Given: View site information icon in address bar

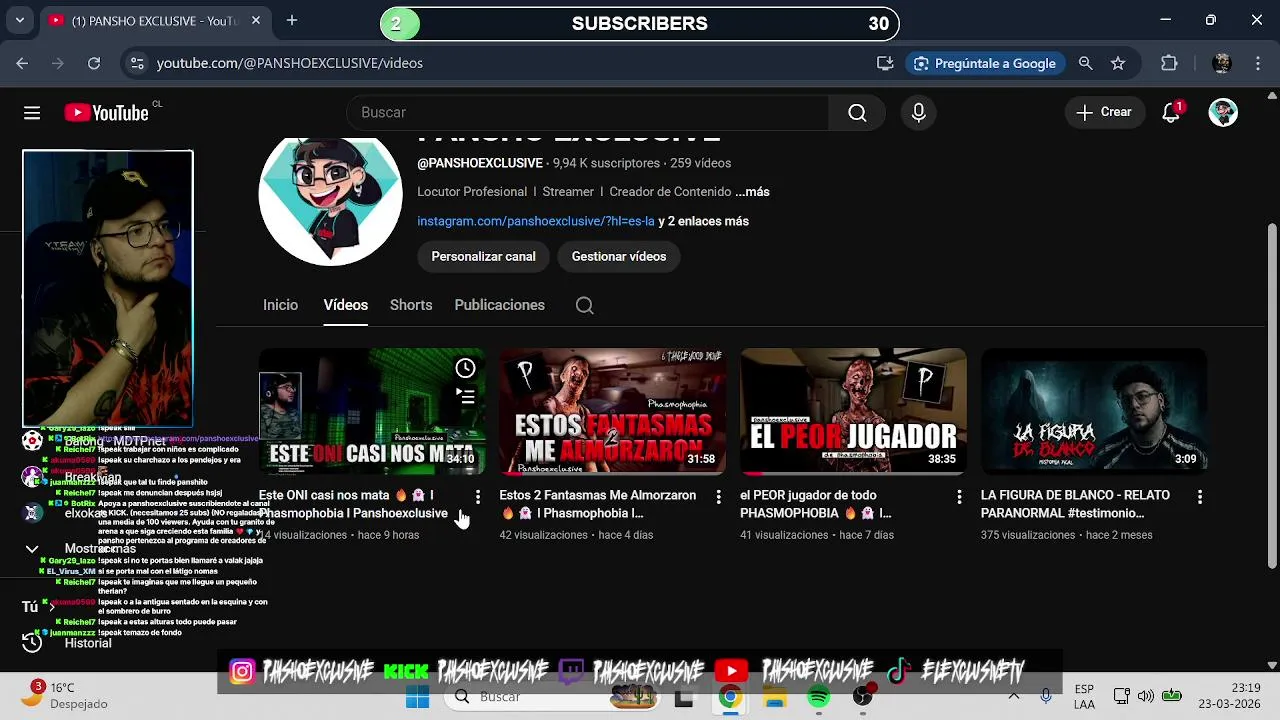Looking at the screenshot, I should 137,63.
